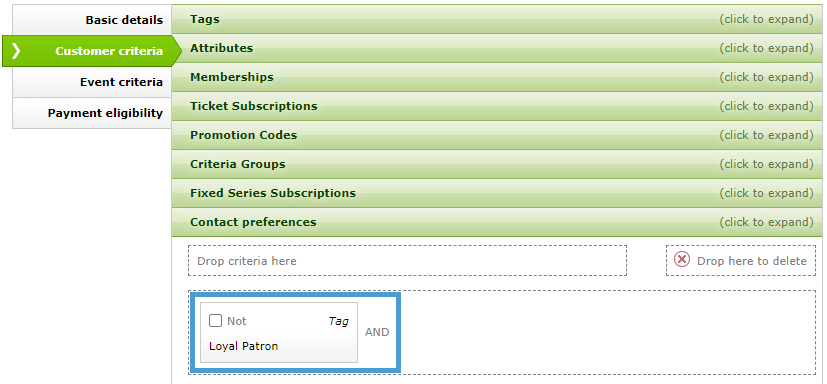Image resolution: width=827 pixels, height=384 pixels.
Task: Click the Tag type label on criterion
Action: [339, 321]
